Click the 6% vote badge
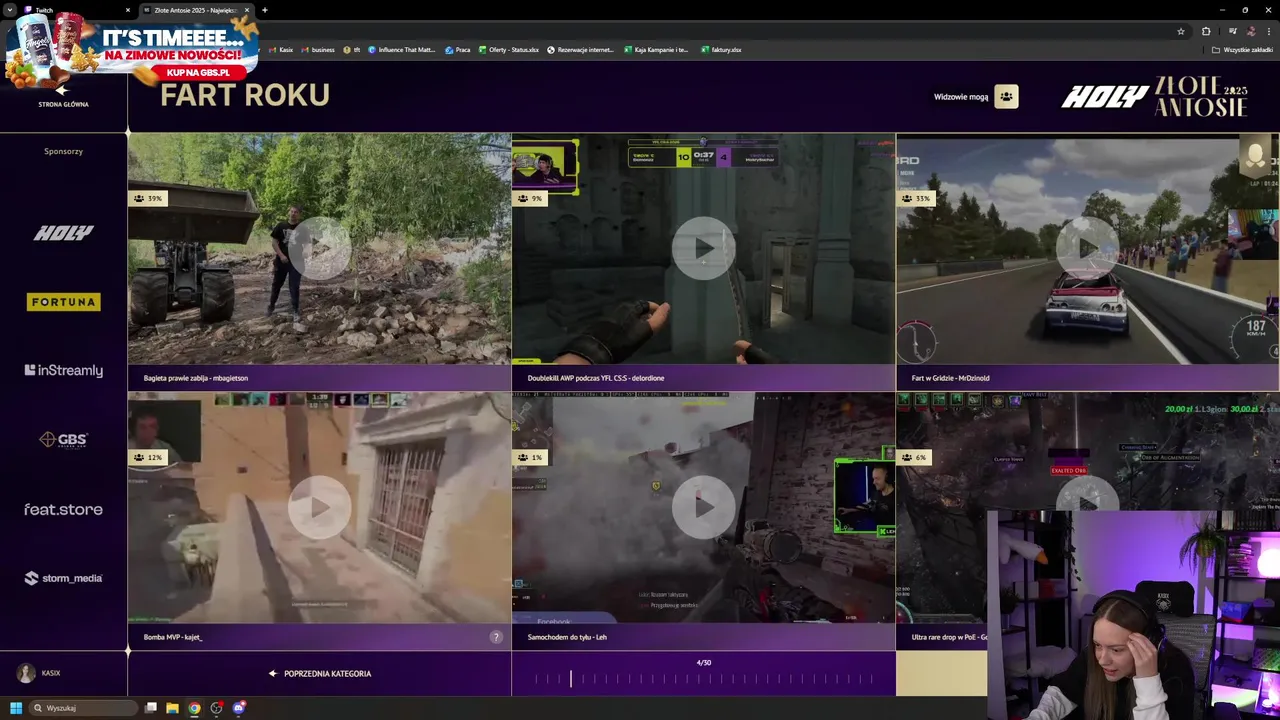 click(x=914, y=457)
